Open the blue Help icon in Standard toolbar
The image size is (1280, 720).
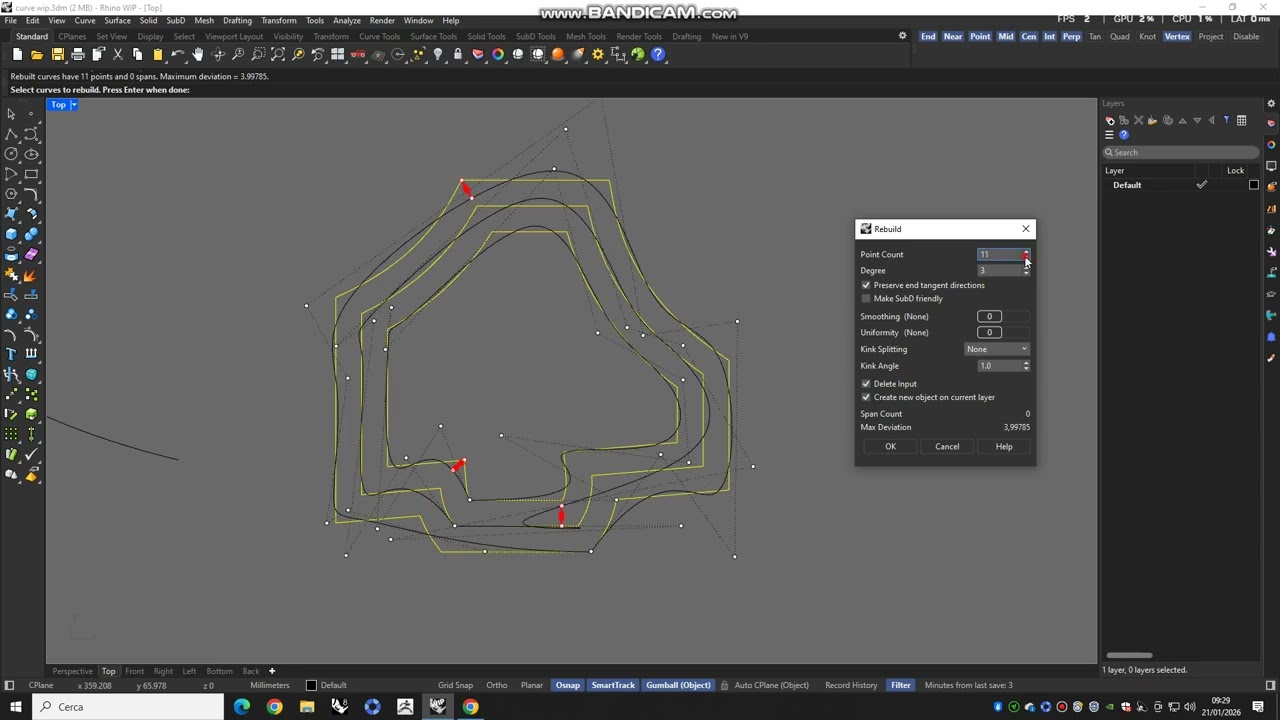tap(658, 55)
